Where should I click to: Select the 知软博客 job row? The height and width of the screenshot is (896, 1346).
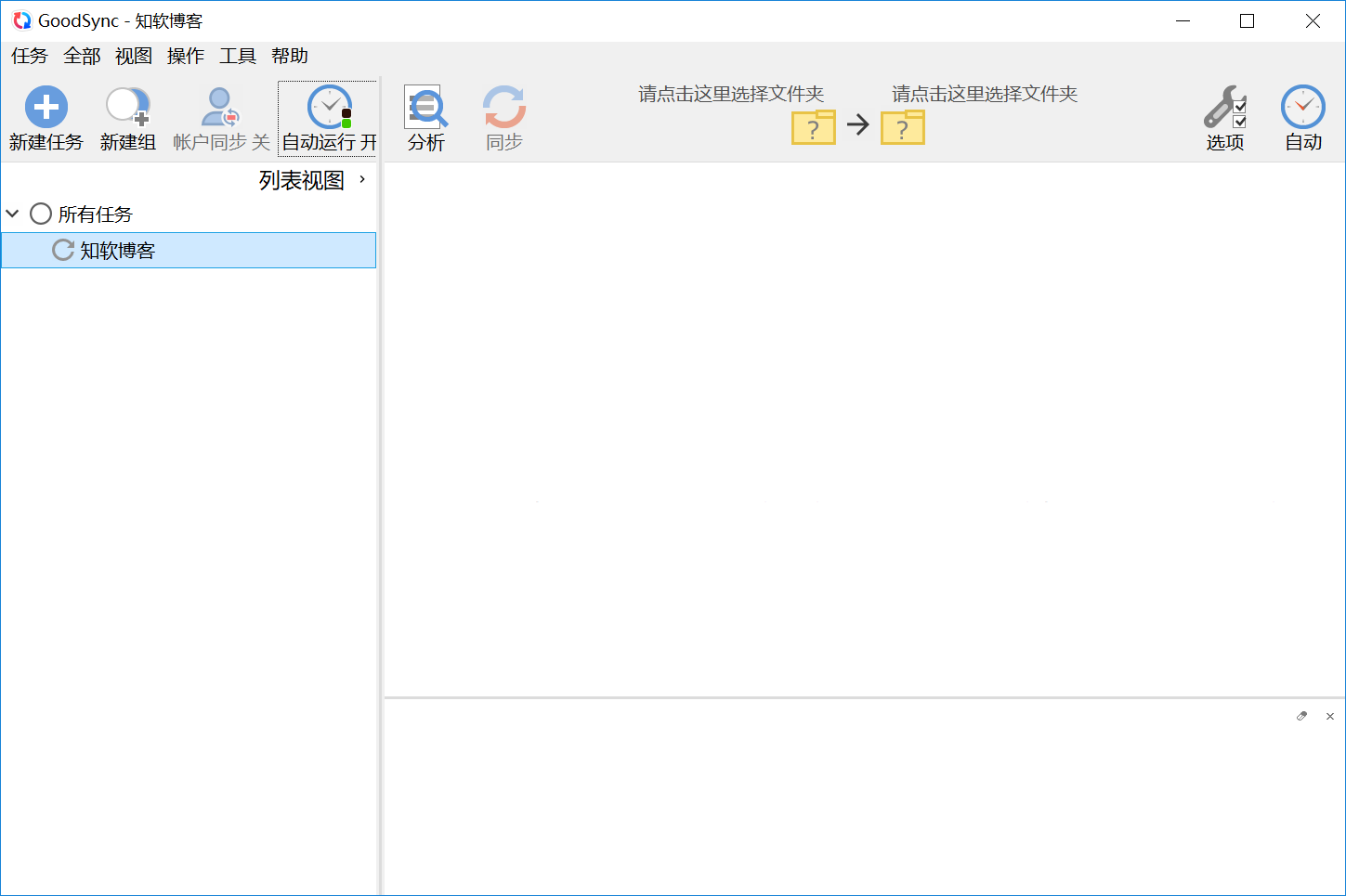pos(189,250)
